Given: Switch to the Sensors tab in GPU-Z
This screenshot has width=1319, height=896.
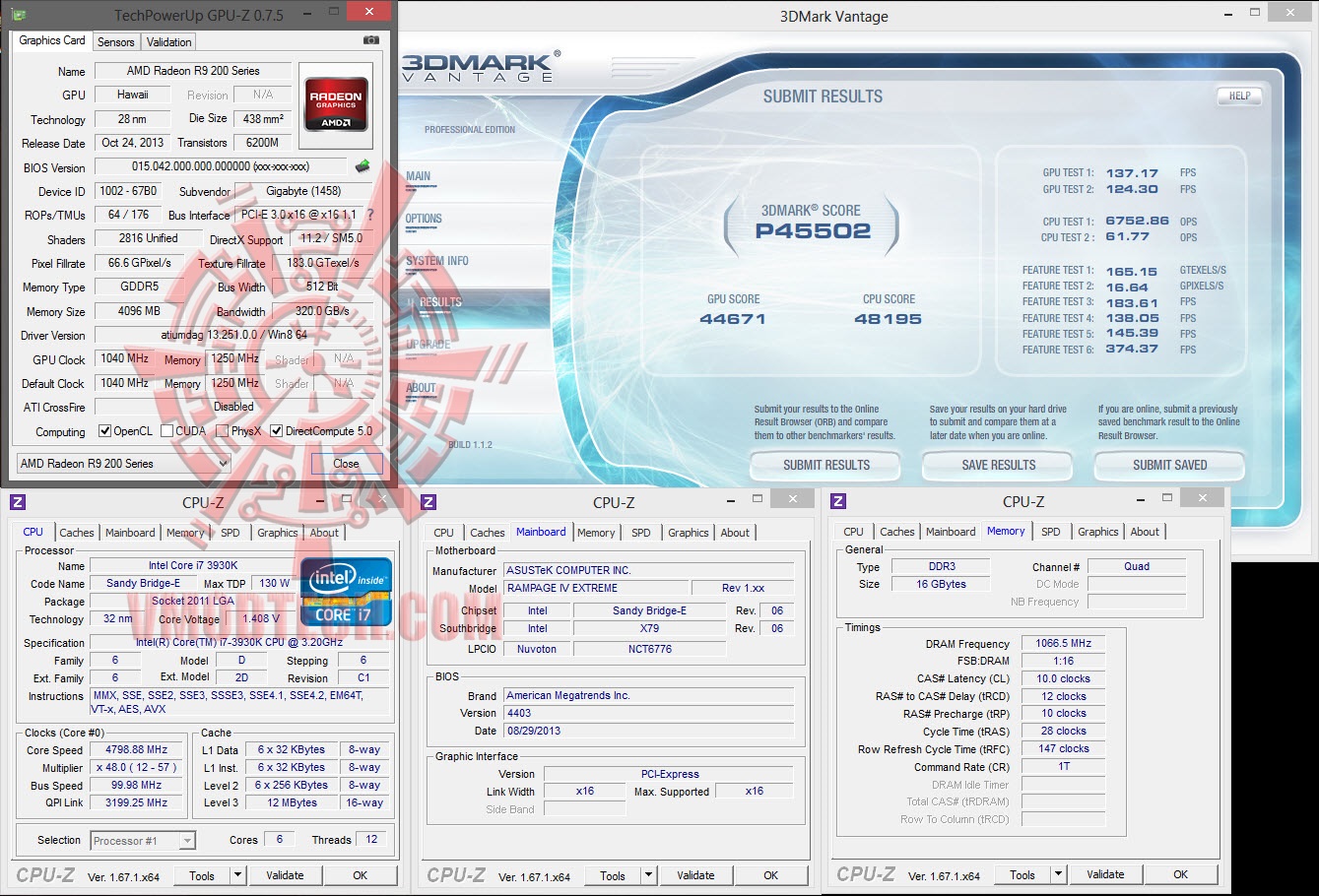Looking at the screenshot, I should point(115,42).
